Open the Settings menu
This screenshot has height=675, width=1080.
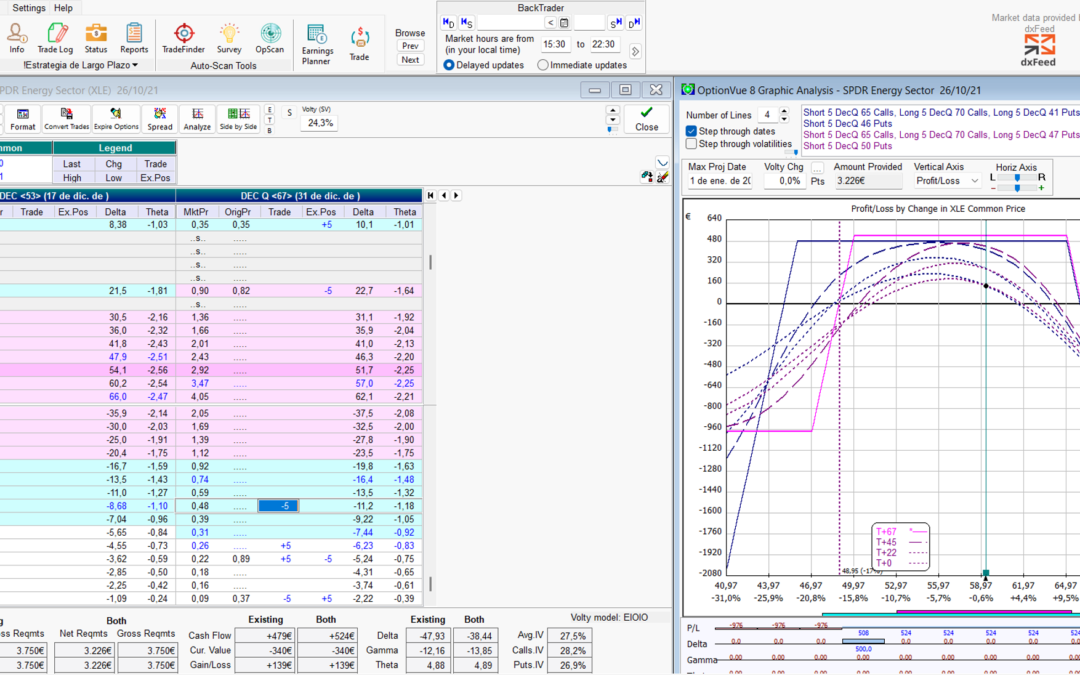28,8
